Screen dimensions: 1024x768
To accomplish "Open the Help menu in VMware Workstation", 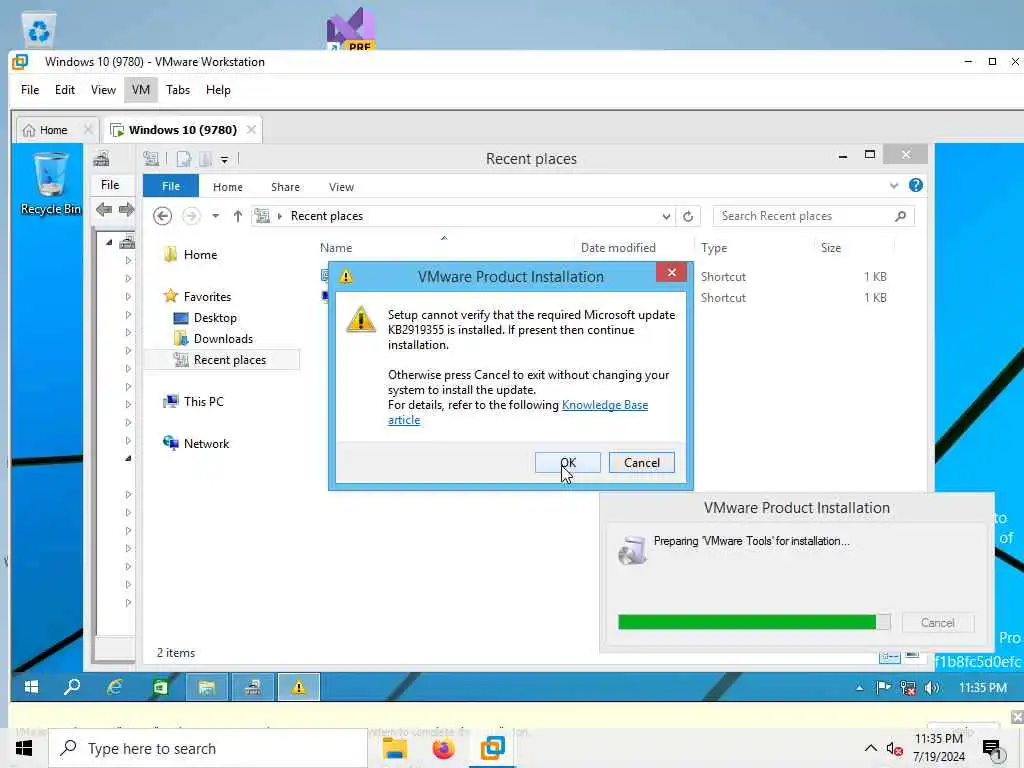I will (x=218, y=90).
